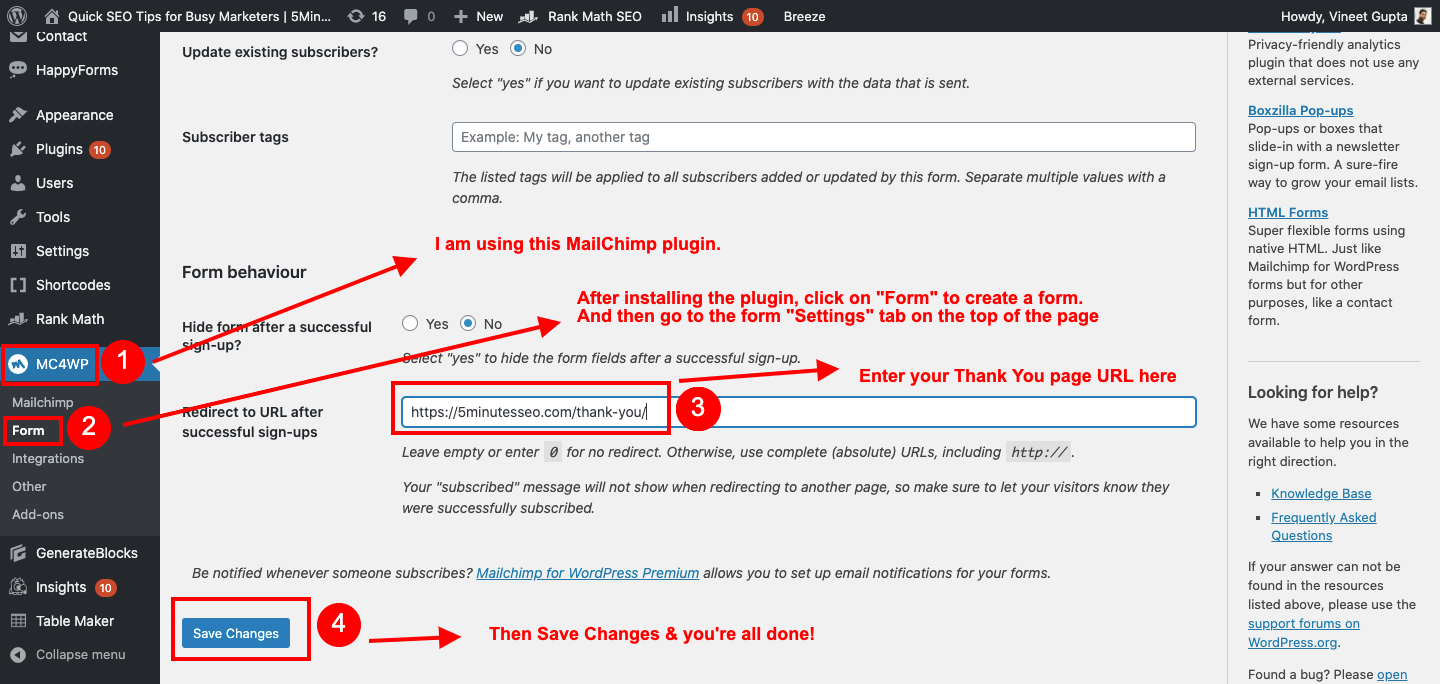Click the Appearance paintbrush icon
The image size is (1440, 684).
pyautogui.click(x=17, y=115)
